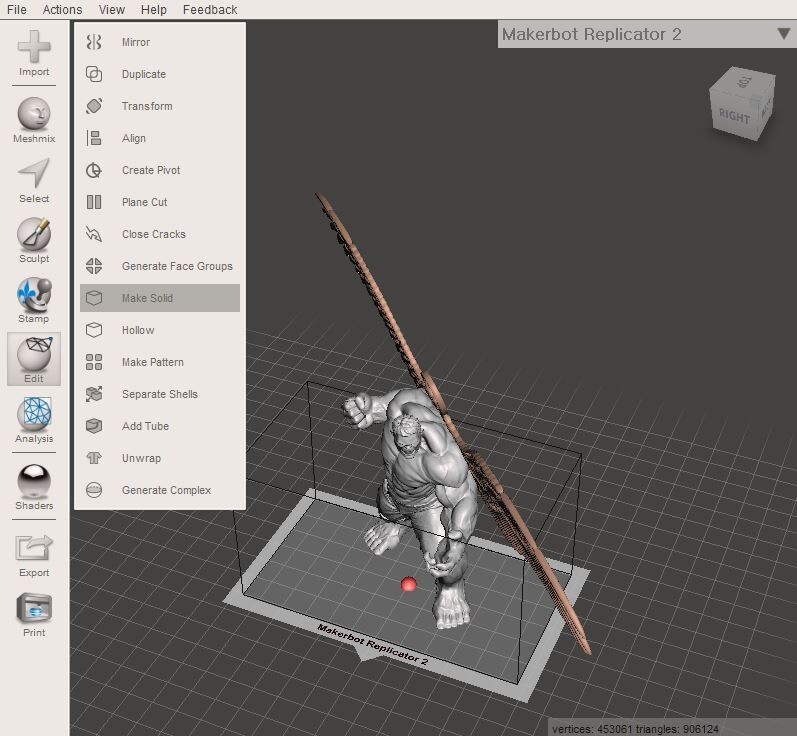Open the Help menu
This screenshot has width=797, height=736.
(x=154, y=10)
